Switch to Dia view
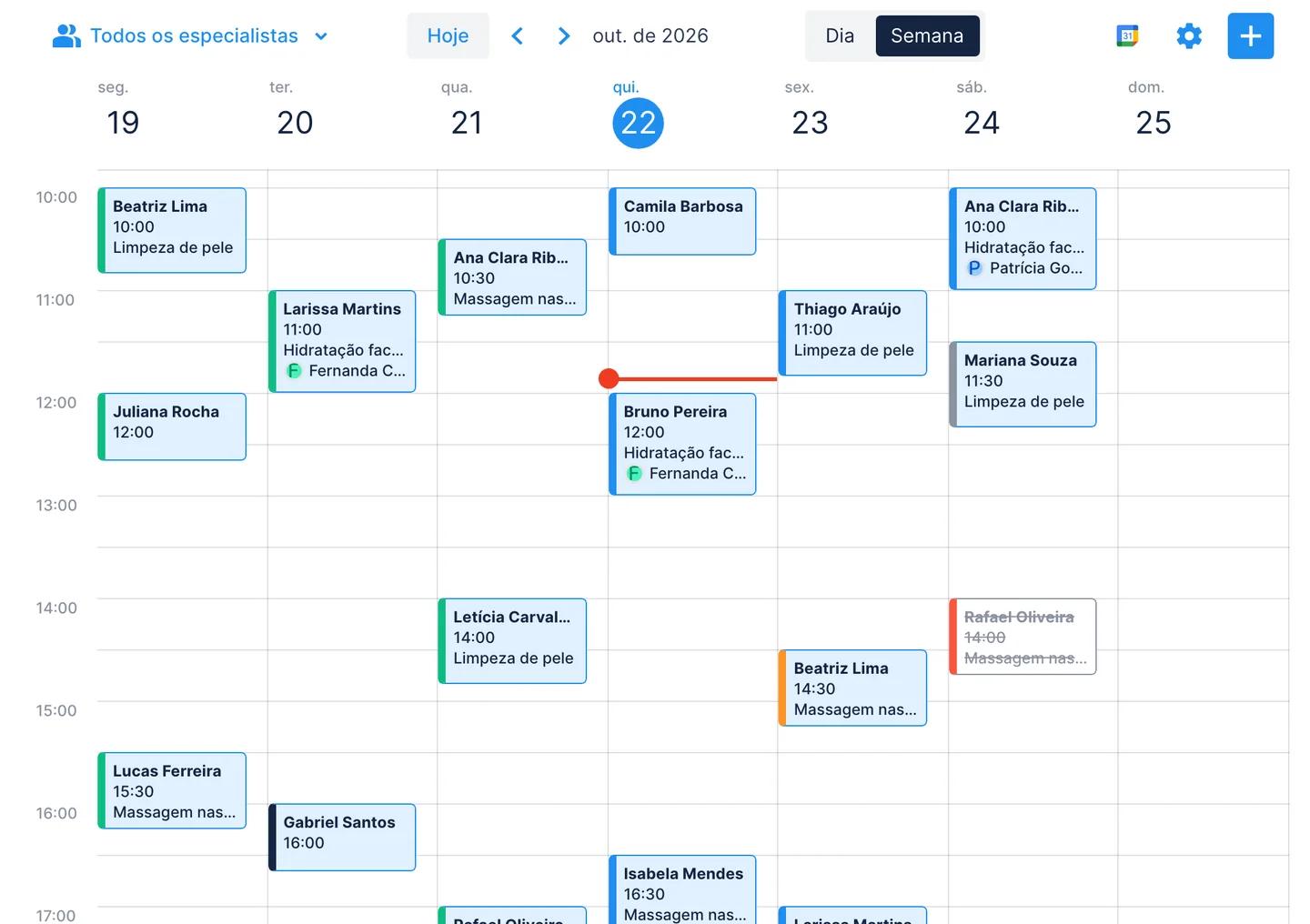 pos(840,36)
